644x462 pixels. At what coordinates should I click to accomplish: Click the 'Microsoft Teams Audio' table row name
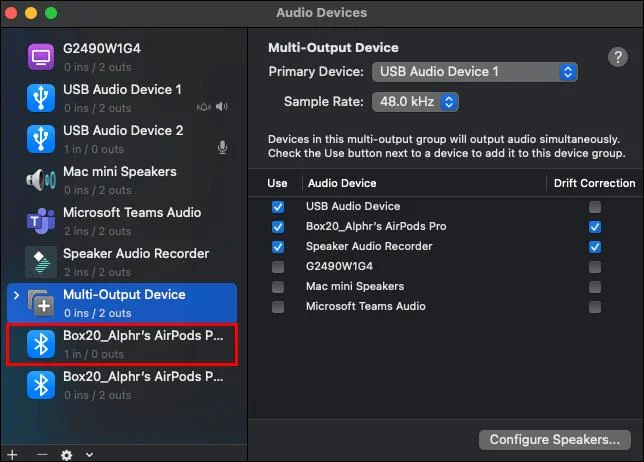366,306
